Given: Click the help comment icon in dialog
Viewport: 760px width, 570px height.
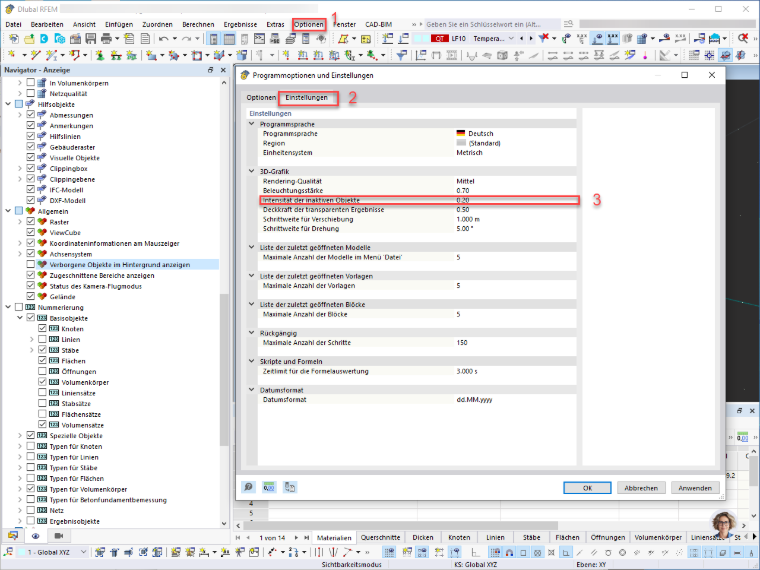Looking at the screenshot, I should 248,487.
